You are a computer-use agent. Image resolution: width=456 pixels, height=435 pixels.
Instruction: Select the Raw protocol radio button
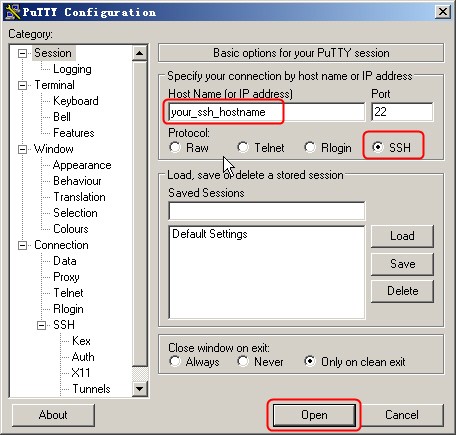(x=175, y=147)
